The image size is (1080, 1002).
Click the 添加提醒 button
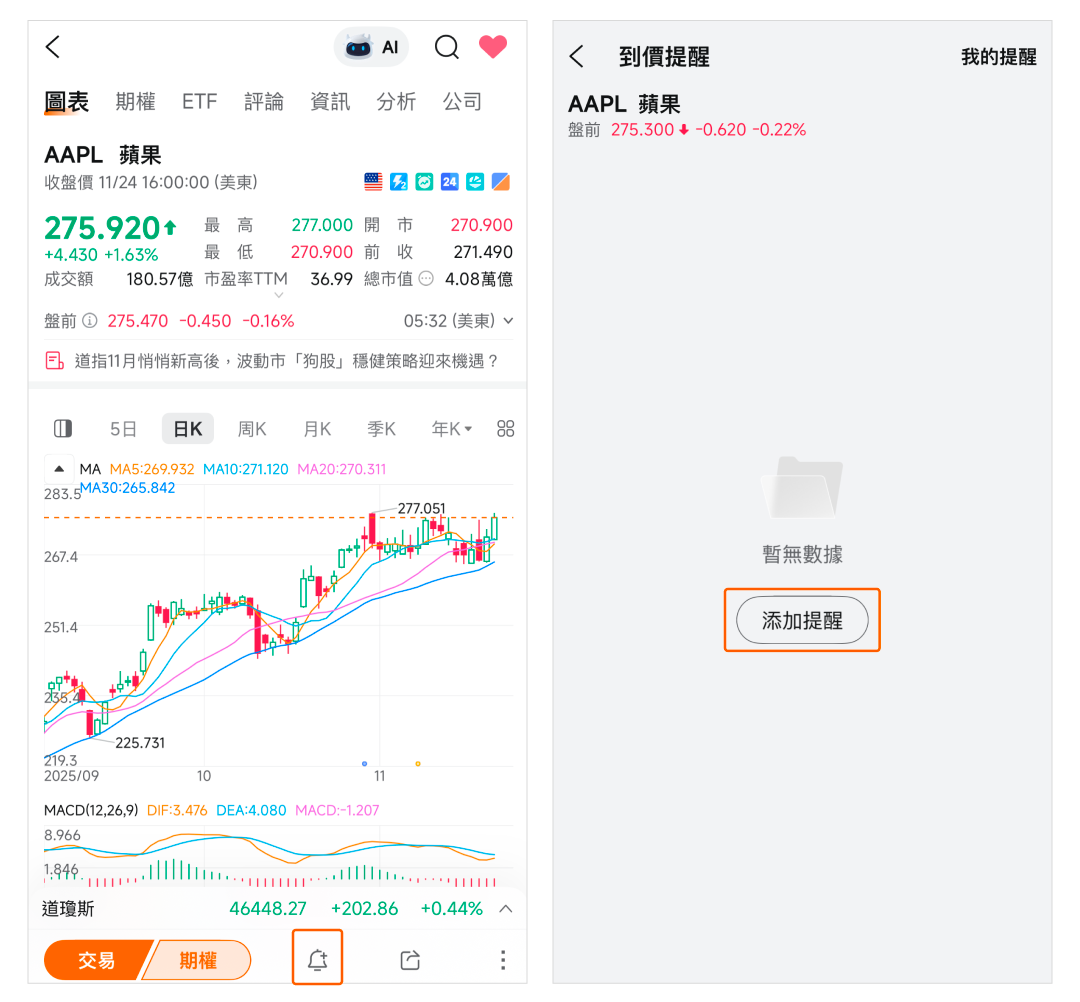802,620
